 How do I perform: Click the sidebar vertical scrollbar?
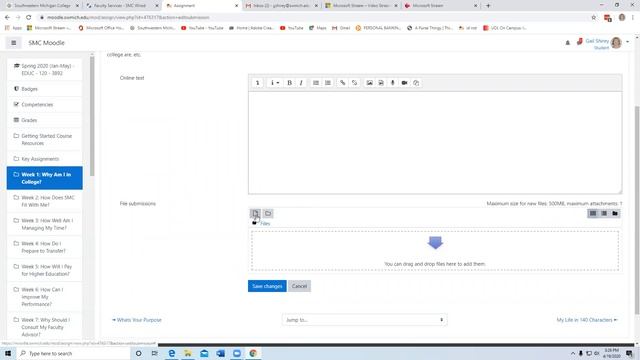click(x=92, y=116)
